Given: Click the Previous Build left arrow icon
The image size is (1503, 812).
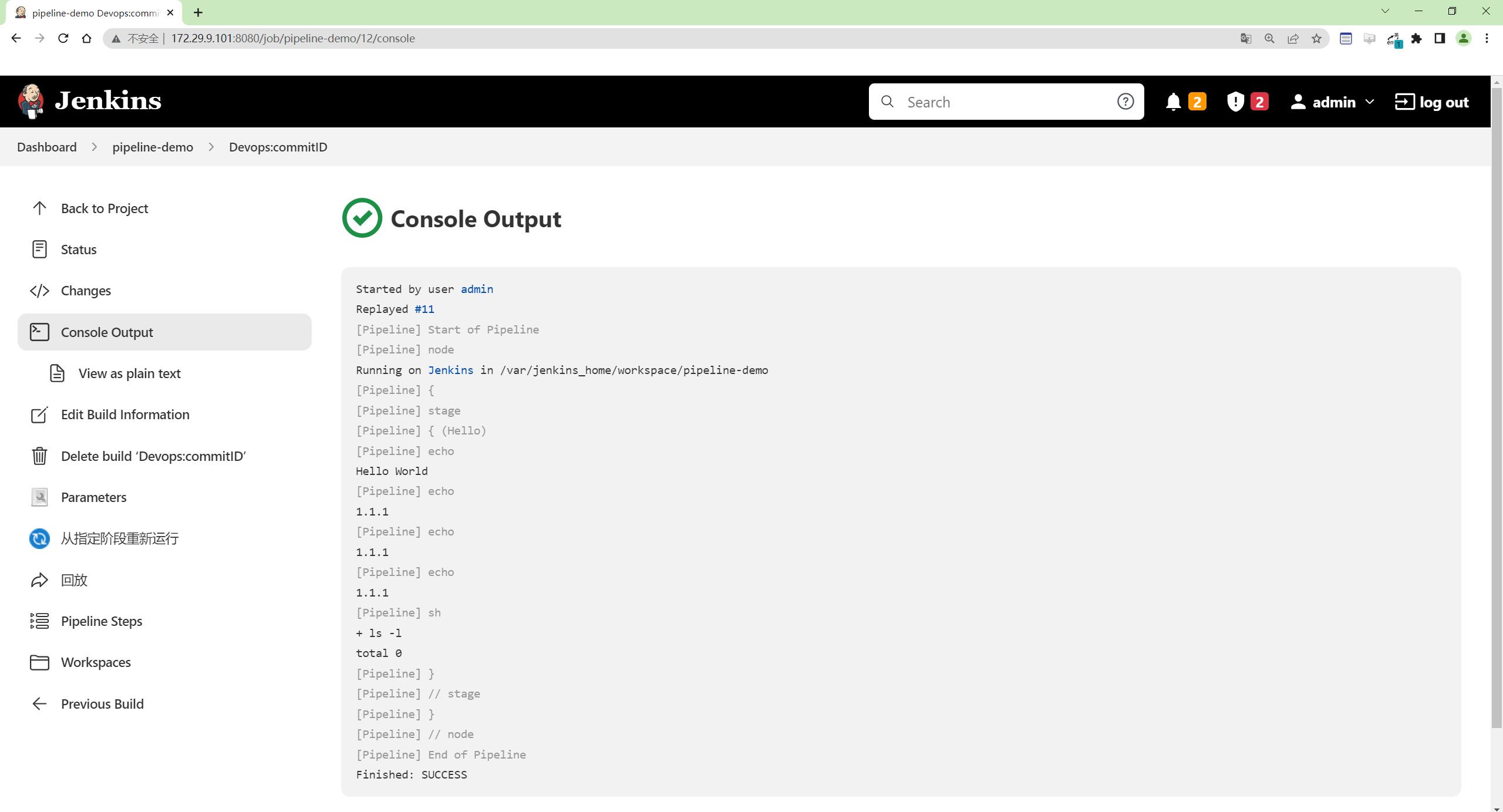Looking at the screenshot, I should (39, 704).
